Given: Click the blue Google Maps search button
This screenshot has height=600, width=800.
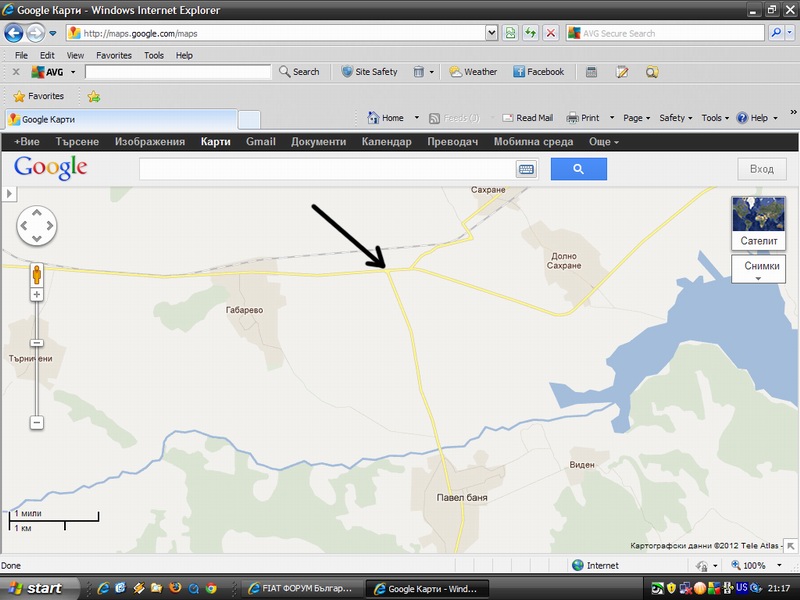Looking at the screenshot, I should point(577,169).
